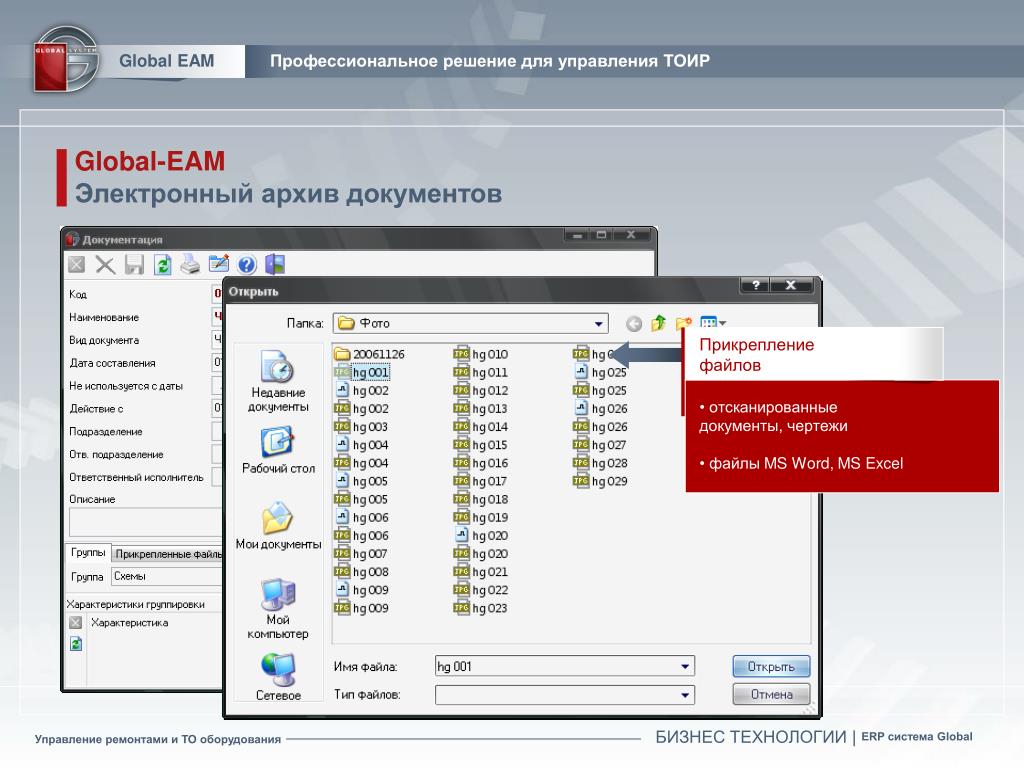Click the Описание text box in Документация
The image size is (1024, 768).
[146, 522]
